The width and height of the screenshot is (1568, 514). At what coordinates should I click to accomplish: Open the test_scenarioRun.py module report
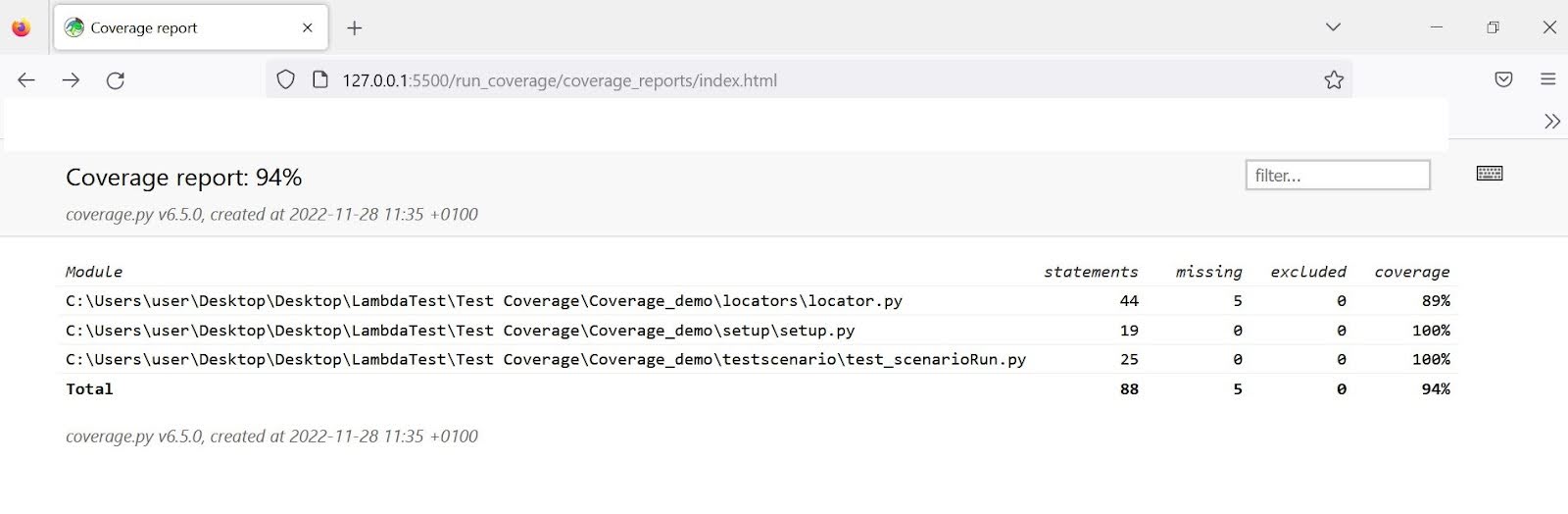point(545,360)
